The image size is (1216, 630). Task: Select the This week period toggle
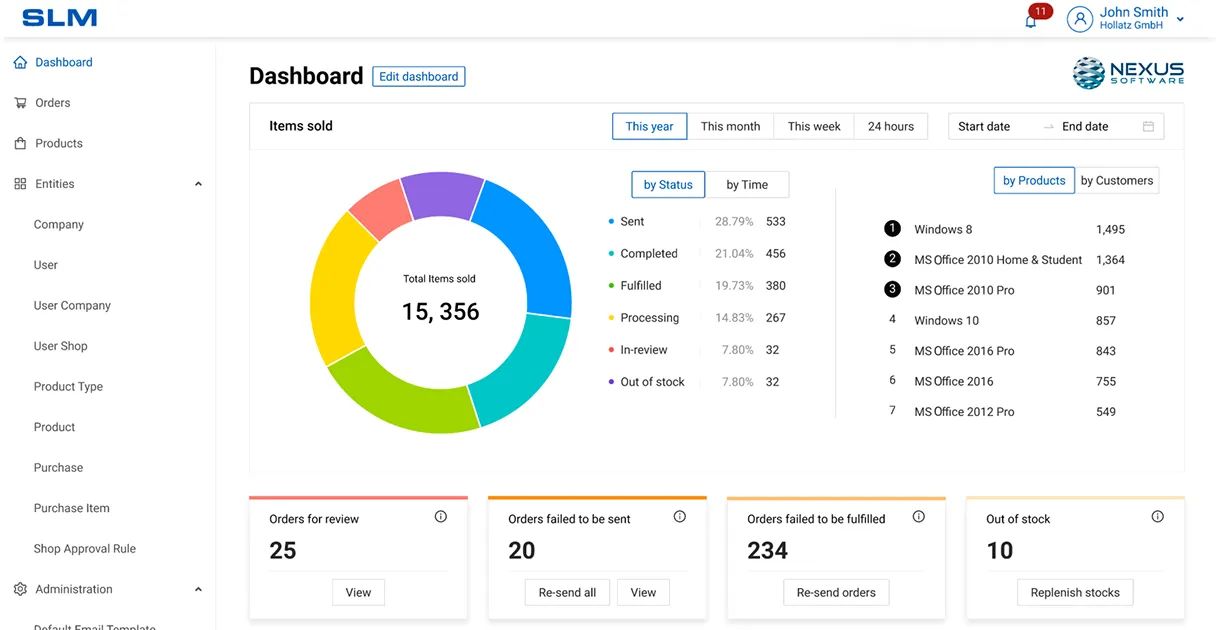click(814, 127)
